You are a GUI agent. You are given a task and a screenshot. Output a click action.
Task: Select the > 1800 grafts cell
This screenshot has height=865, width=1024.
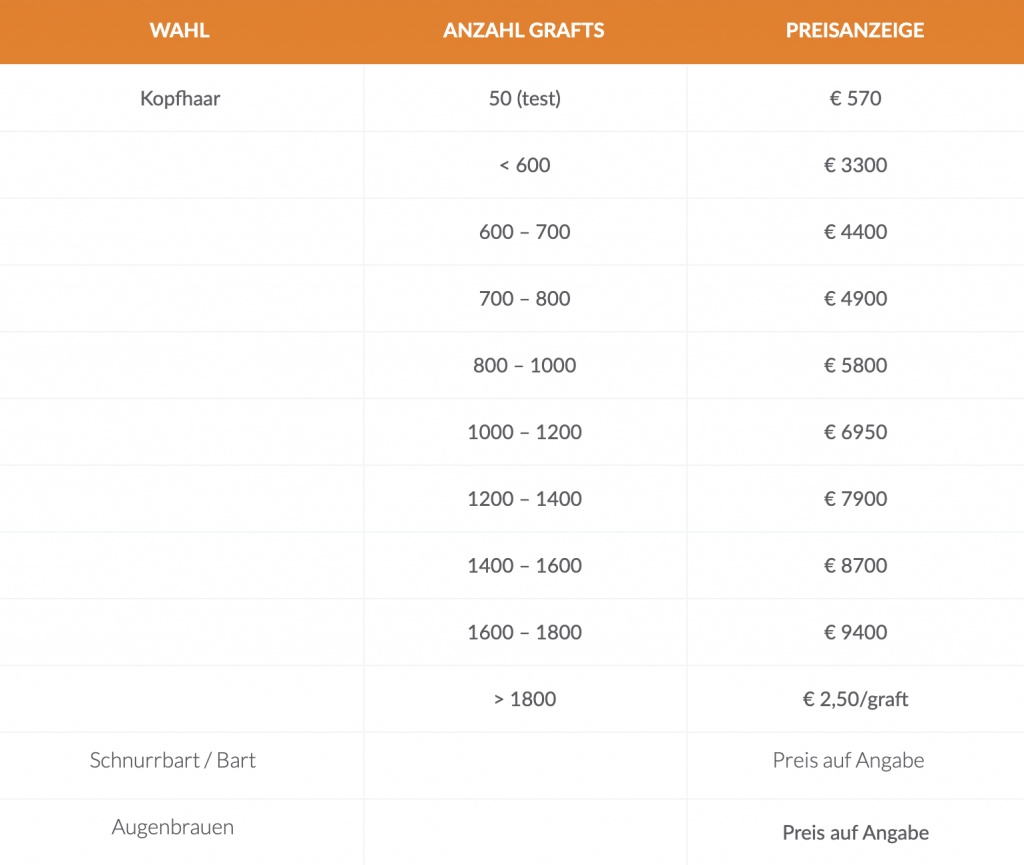524,699
